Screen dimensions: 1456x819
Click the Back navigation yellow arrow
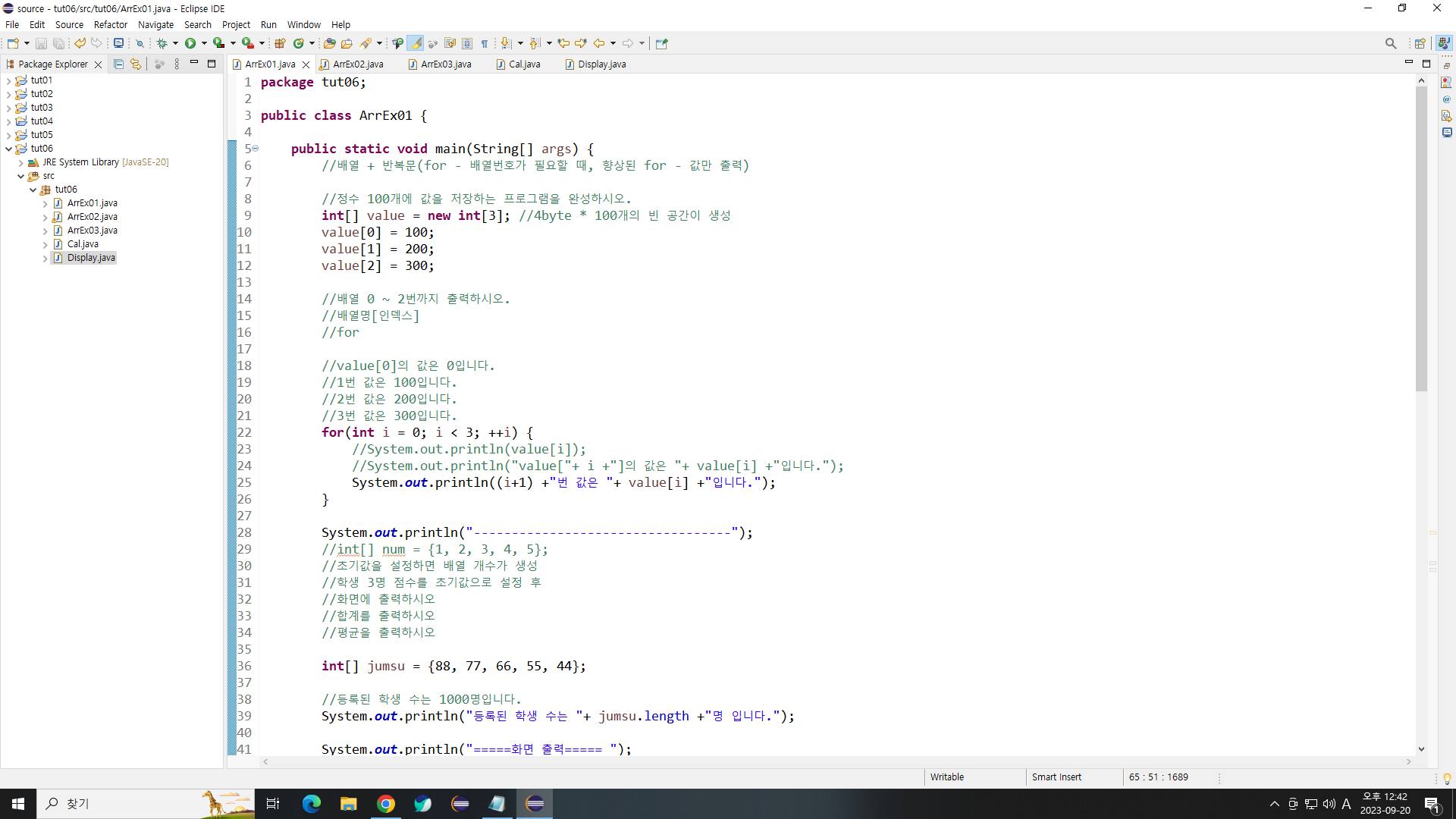[599, 43]
